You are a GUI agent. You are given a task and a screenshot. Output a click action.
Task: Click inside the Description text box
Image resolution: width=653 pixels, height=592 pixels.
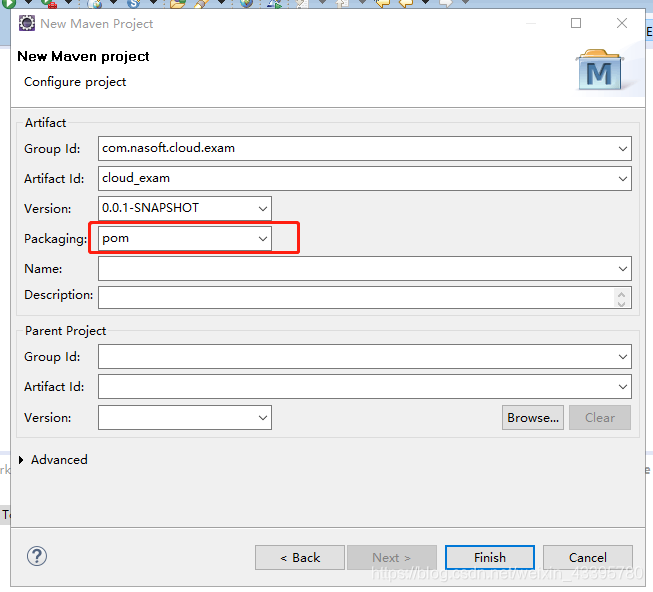(x=356, y=297)
